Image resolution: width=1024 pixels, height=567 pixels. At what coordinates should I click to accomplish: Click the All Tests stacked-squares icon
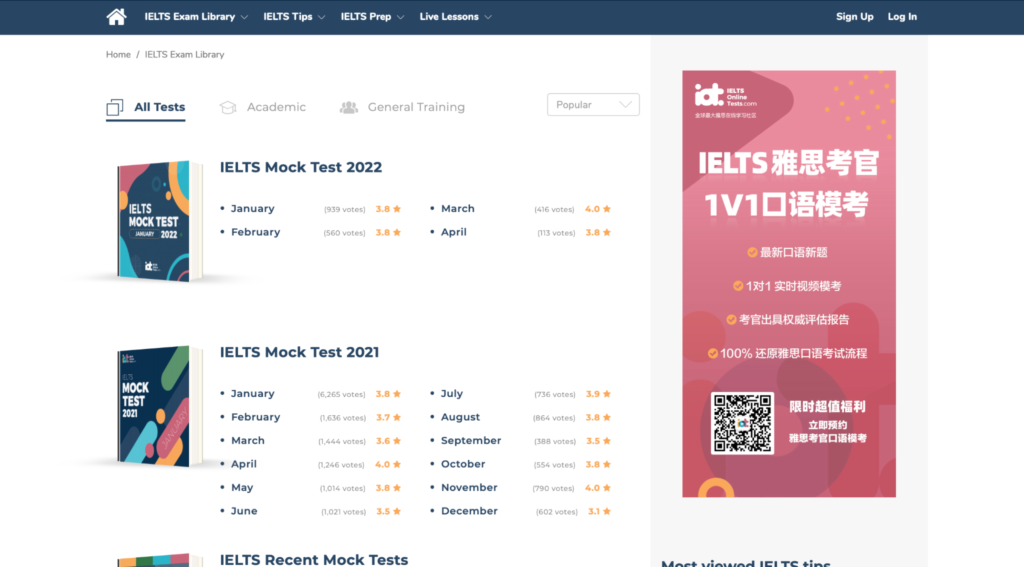pos(115,107)
